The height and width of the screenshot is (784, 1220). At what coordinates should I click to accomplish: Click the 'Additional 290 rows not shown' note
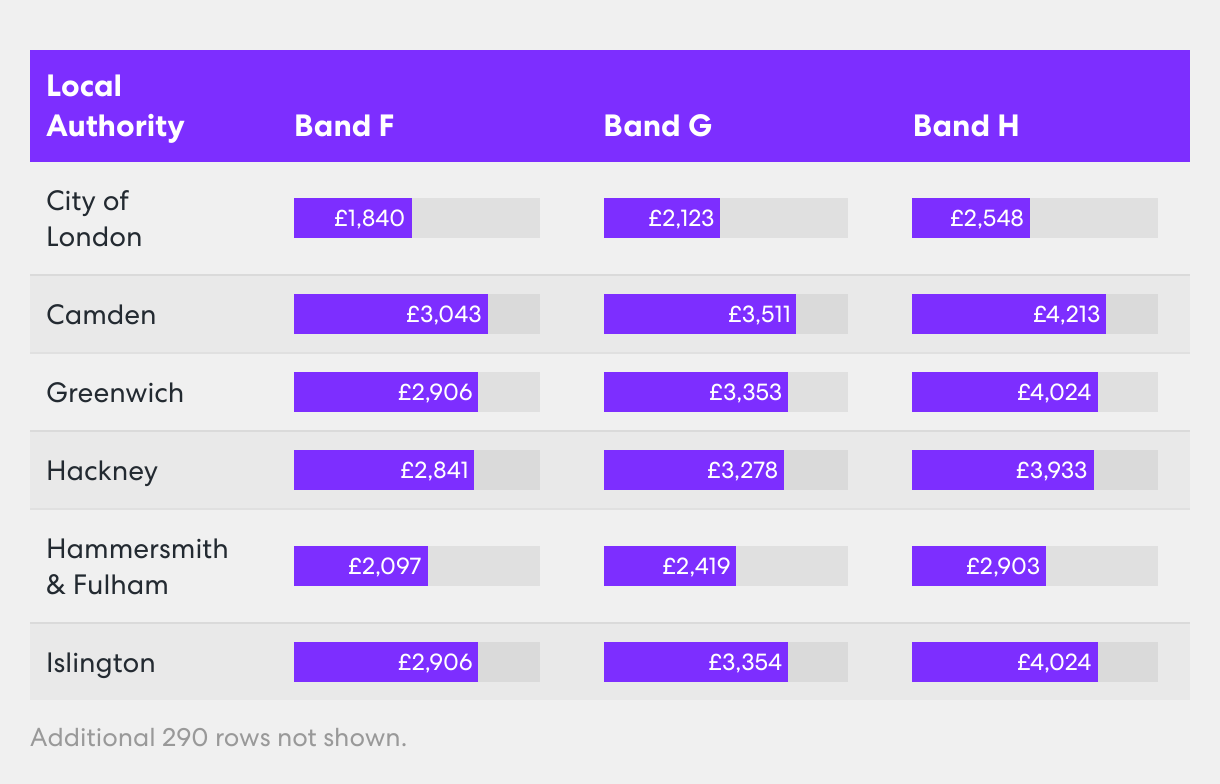coord(219,739)
